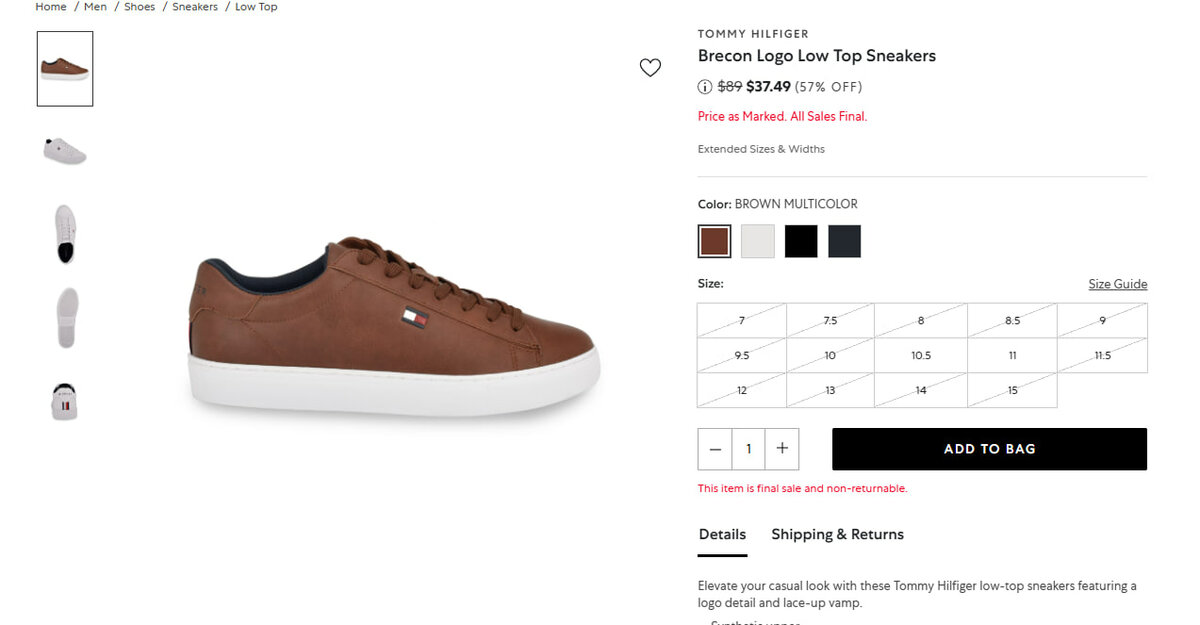Choose the black color swatch
This screenshot has width=1200, height=625.
(x=801, y=241)
